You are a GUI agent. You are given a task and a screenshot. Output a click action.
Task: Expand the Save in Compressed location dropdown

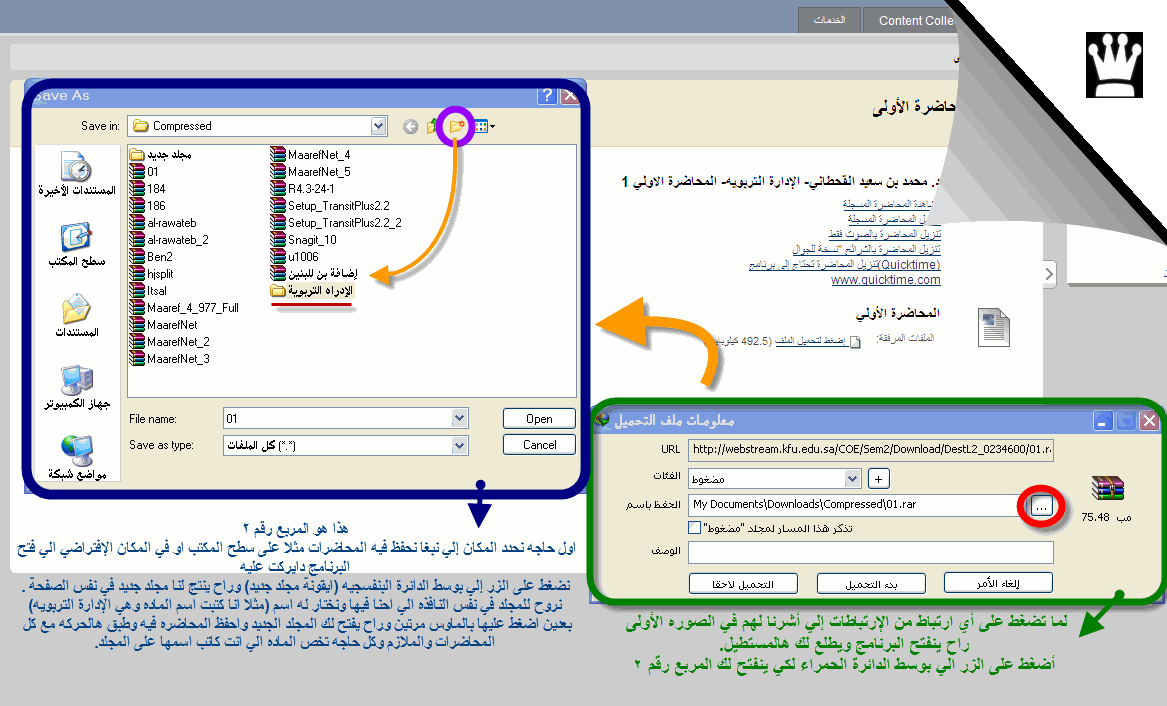[x=378, y=126]
